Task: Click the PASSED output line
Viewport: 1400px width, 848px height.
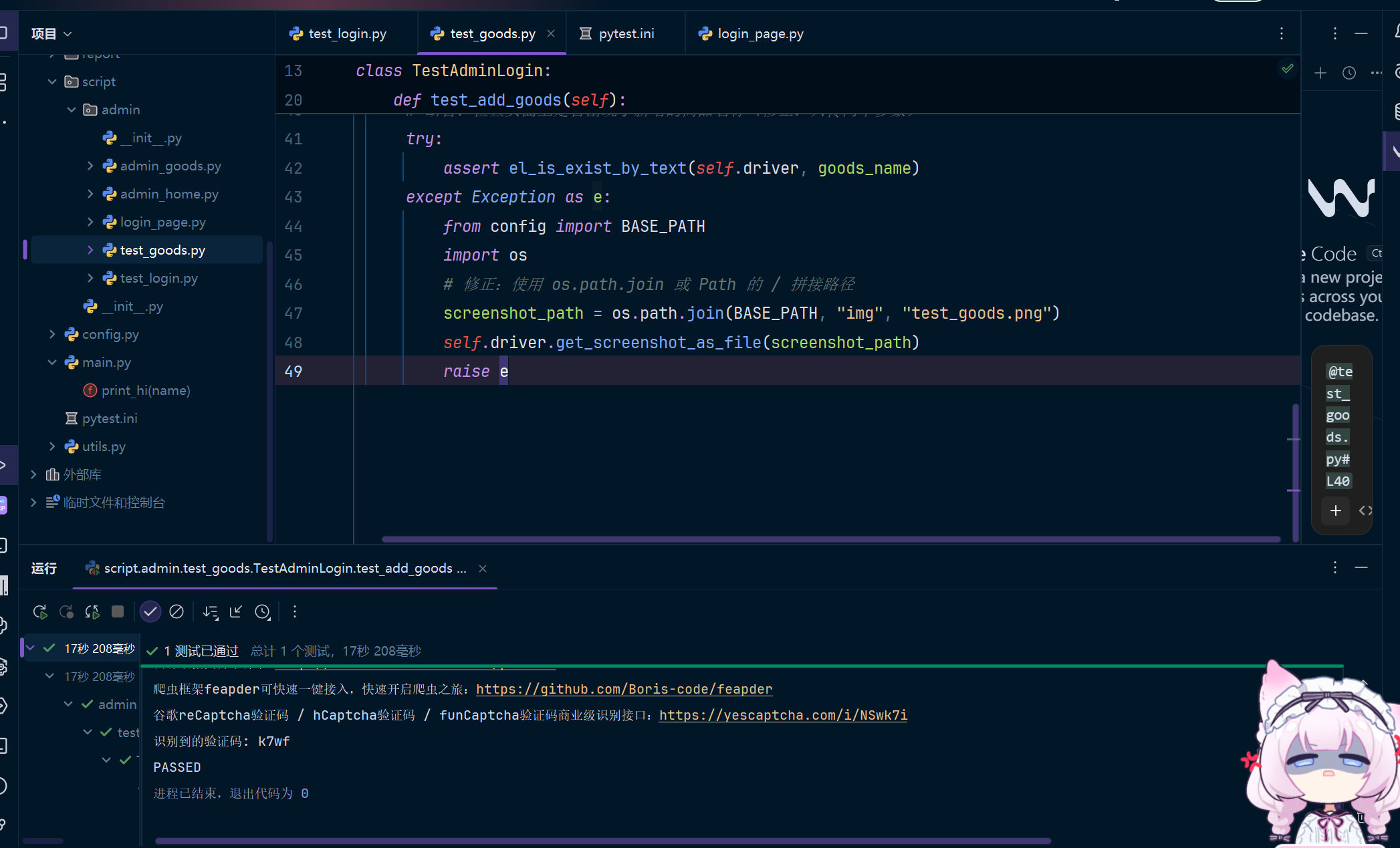Action: tap(177, 767)
